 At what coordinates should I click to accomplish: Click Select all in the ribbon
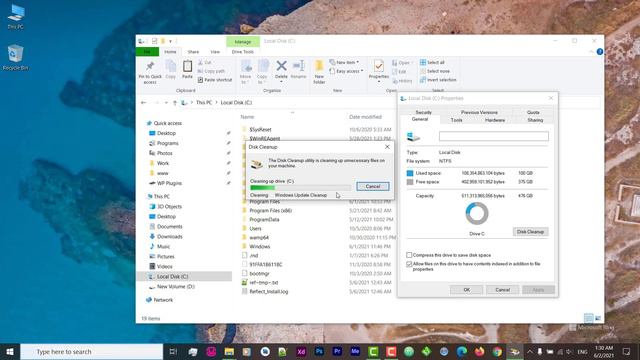(x=432, y=62)
